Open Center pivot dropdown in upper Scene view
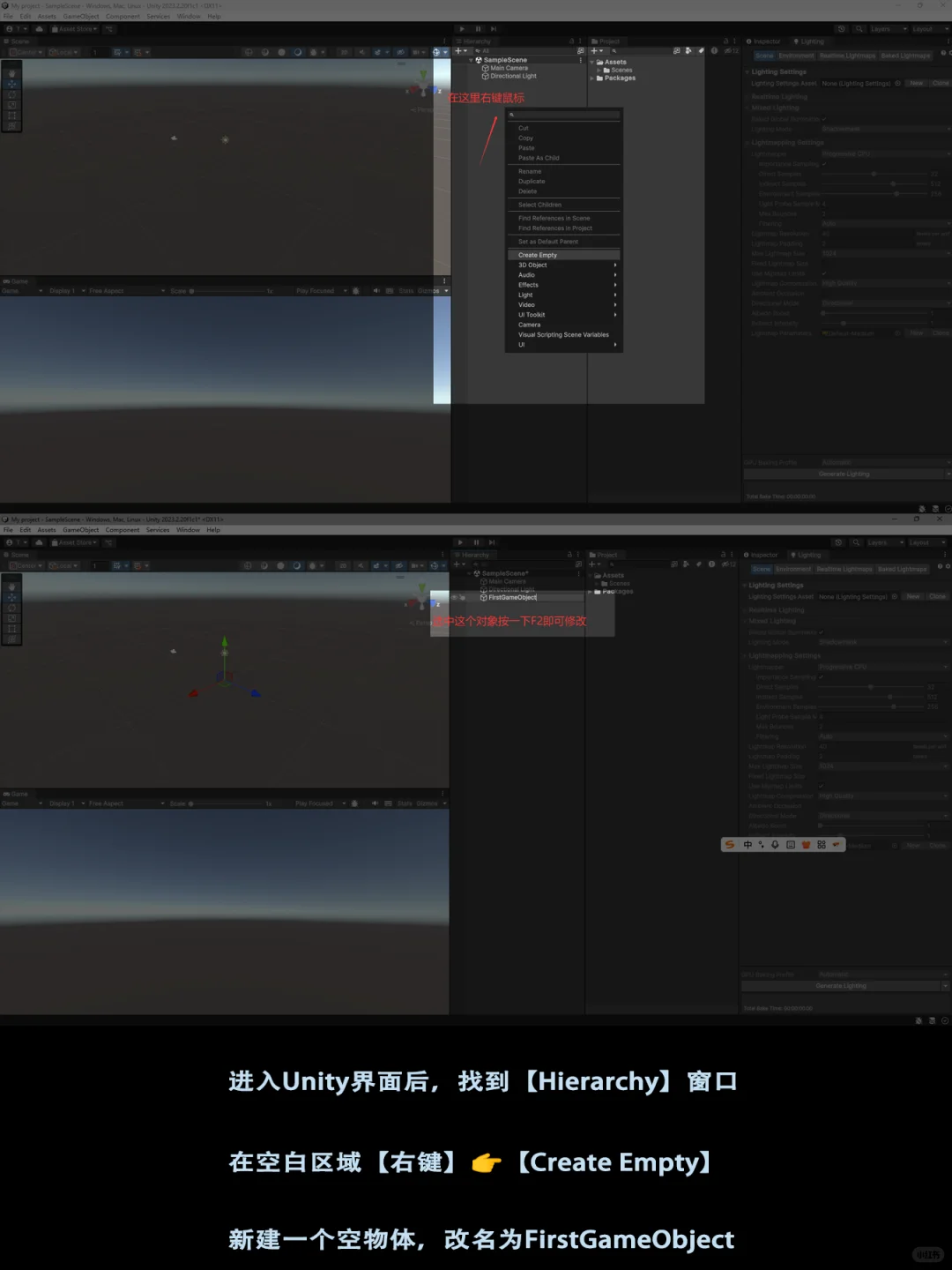Screen dimensions: 952x1270 click(x=26, y=52)
